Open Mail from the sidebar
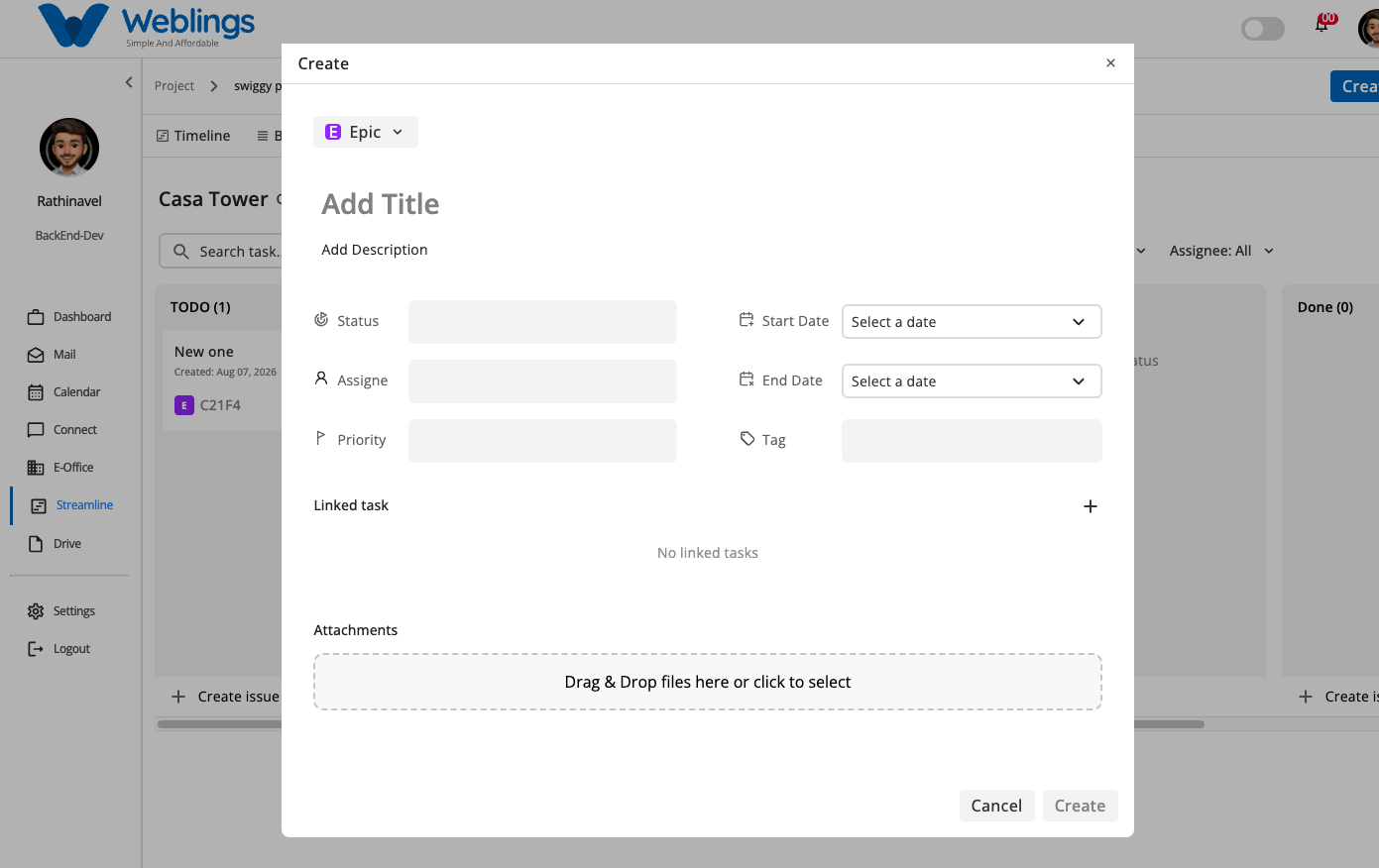This screenshot has width=1379, height=868. (52, 355)
